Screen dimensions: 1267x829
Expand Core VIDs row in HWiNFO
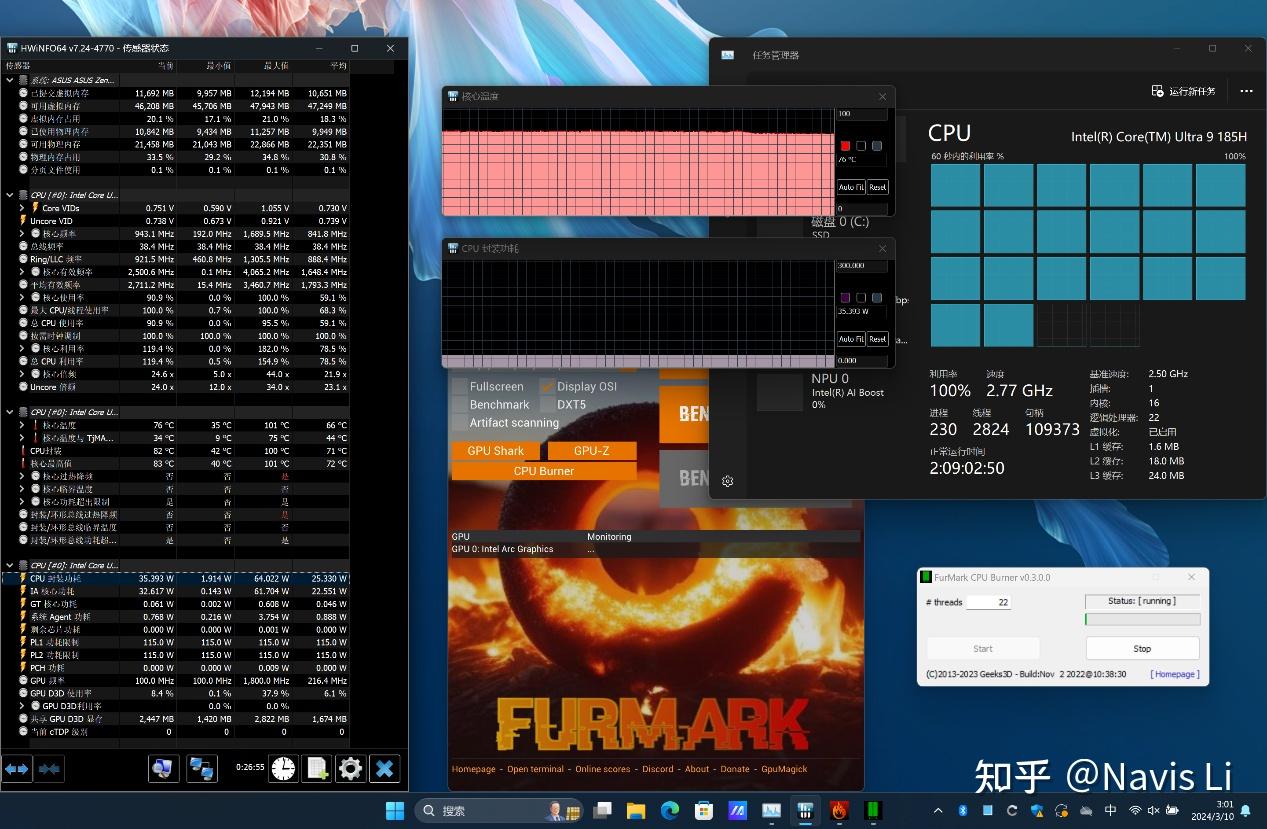pos(22,208)
